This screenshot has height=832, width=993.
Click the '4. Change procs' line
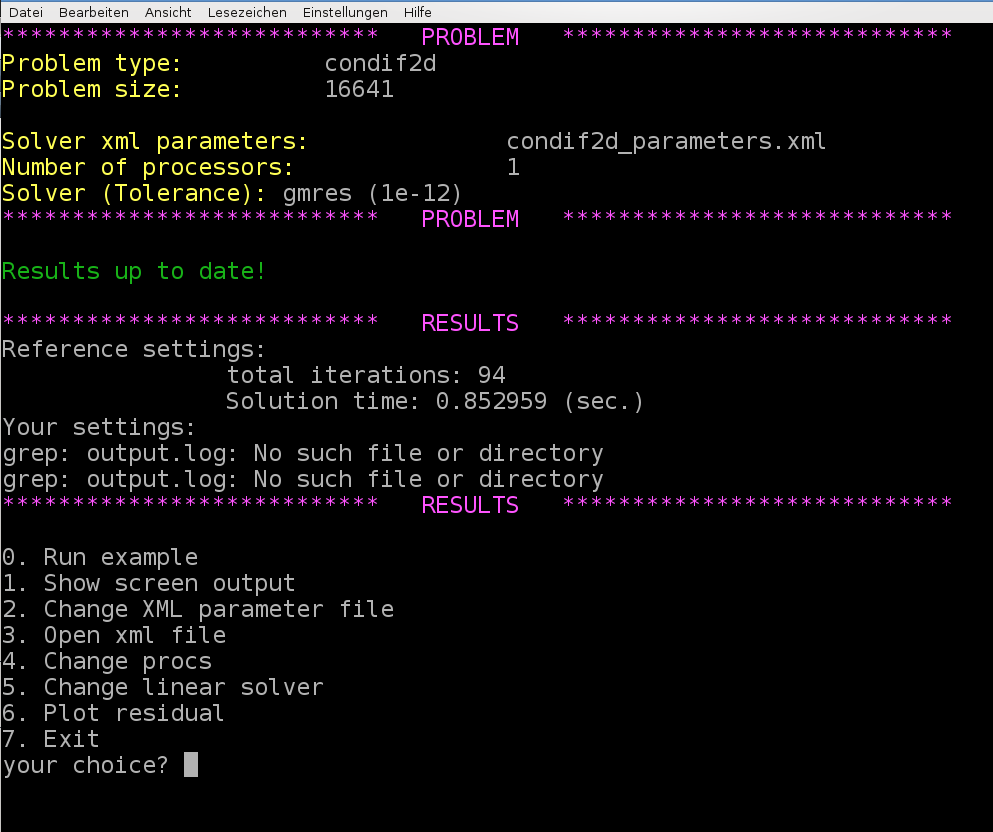(107, 661)
